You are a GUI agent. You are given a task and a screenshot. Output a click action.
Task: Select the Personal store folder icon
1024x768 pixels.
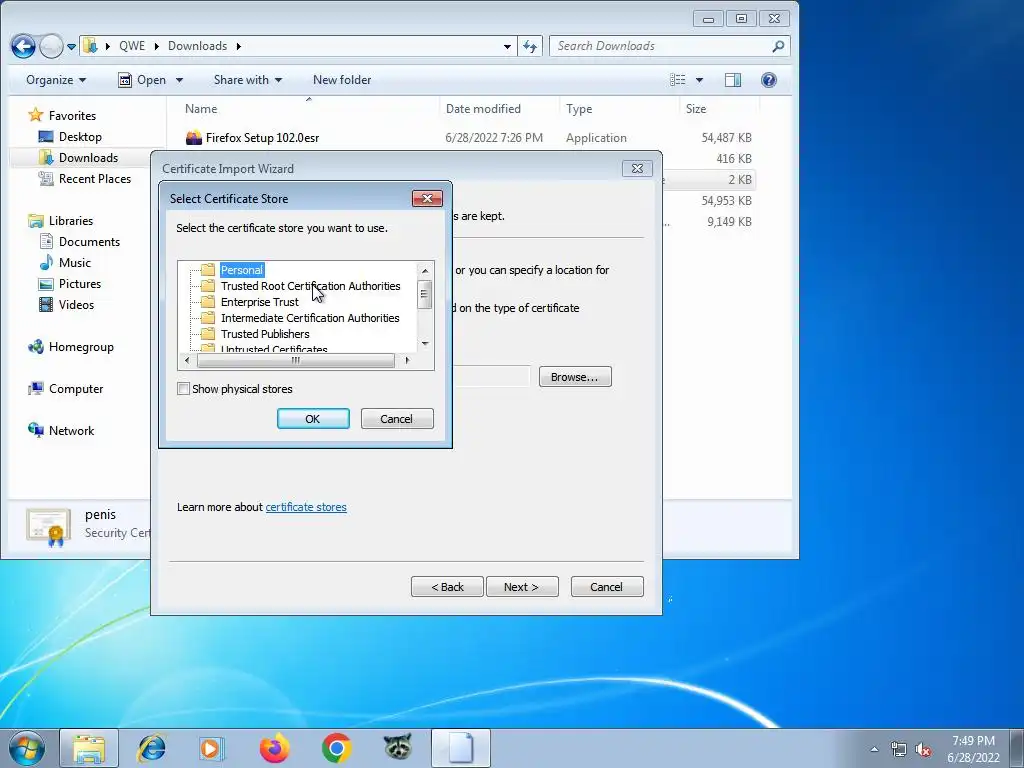pos(208,270)
